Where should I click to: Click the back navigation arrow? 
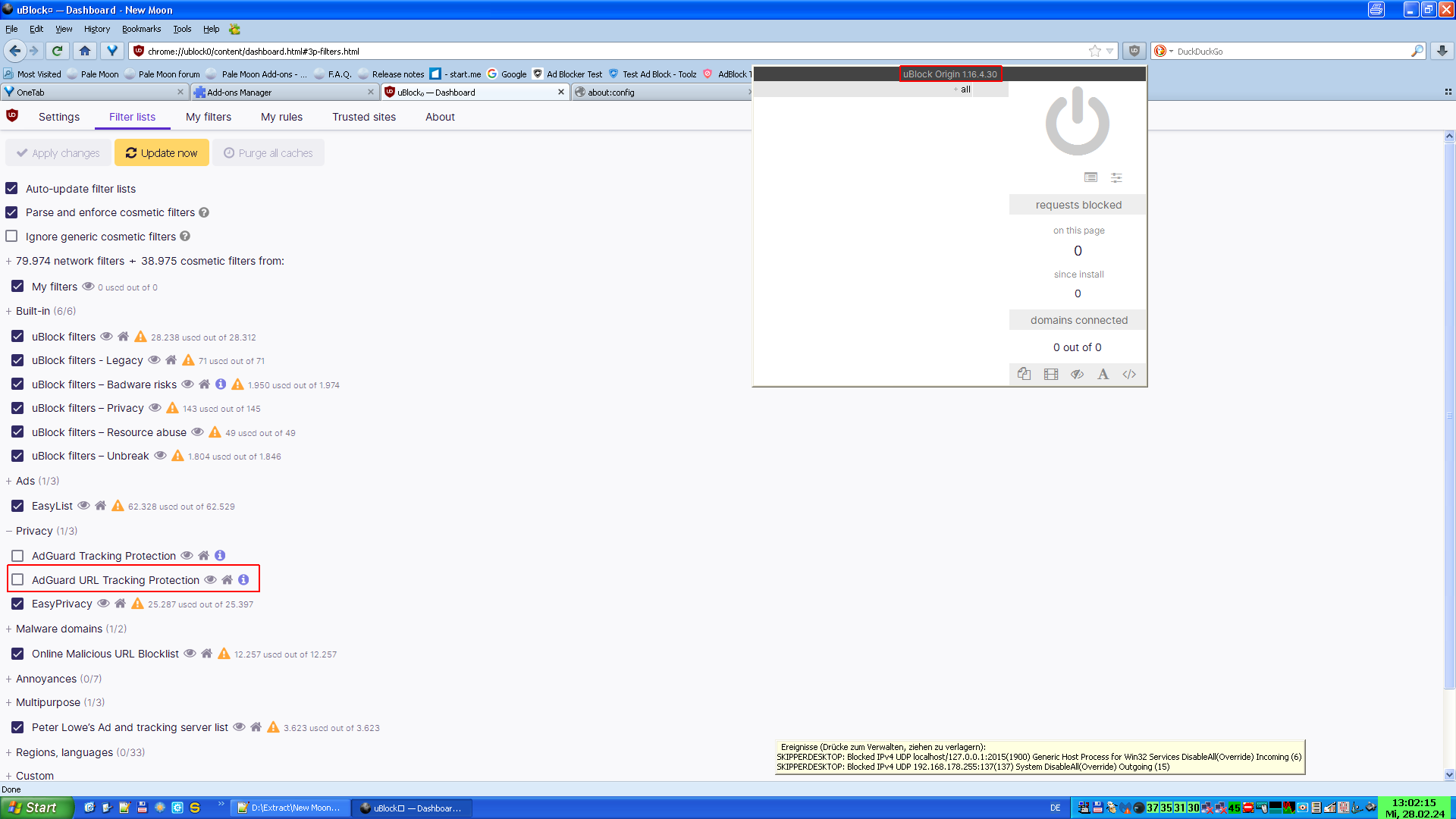15,51
